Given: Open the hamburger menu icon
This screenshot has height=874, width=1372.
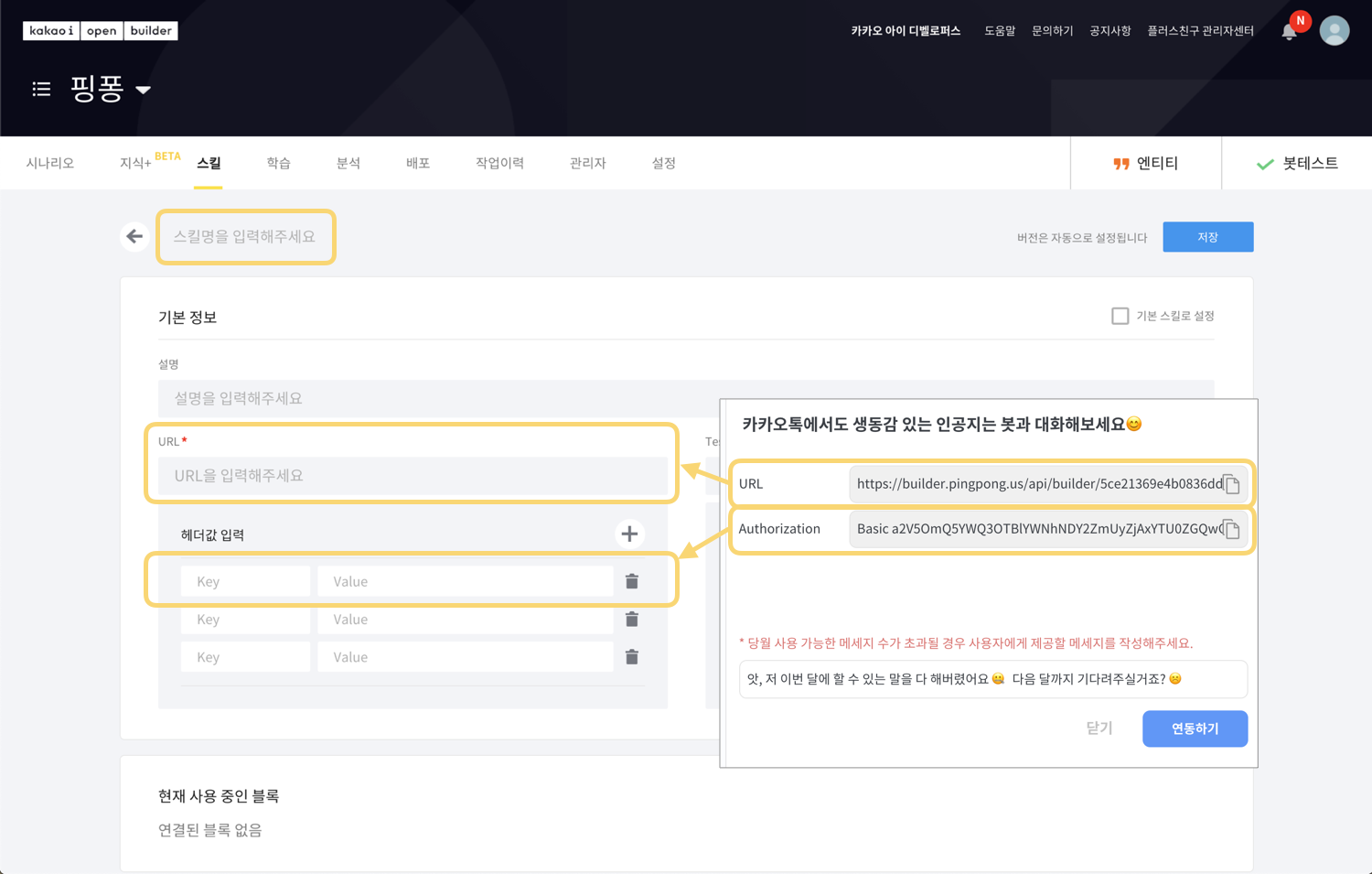Looking at the screenshot, I should click(41, 89).
